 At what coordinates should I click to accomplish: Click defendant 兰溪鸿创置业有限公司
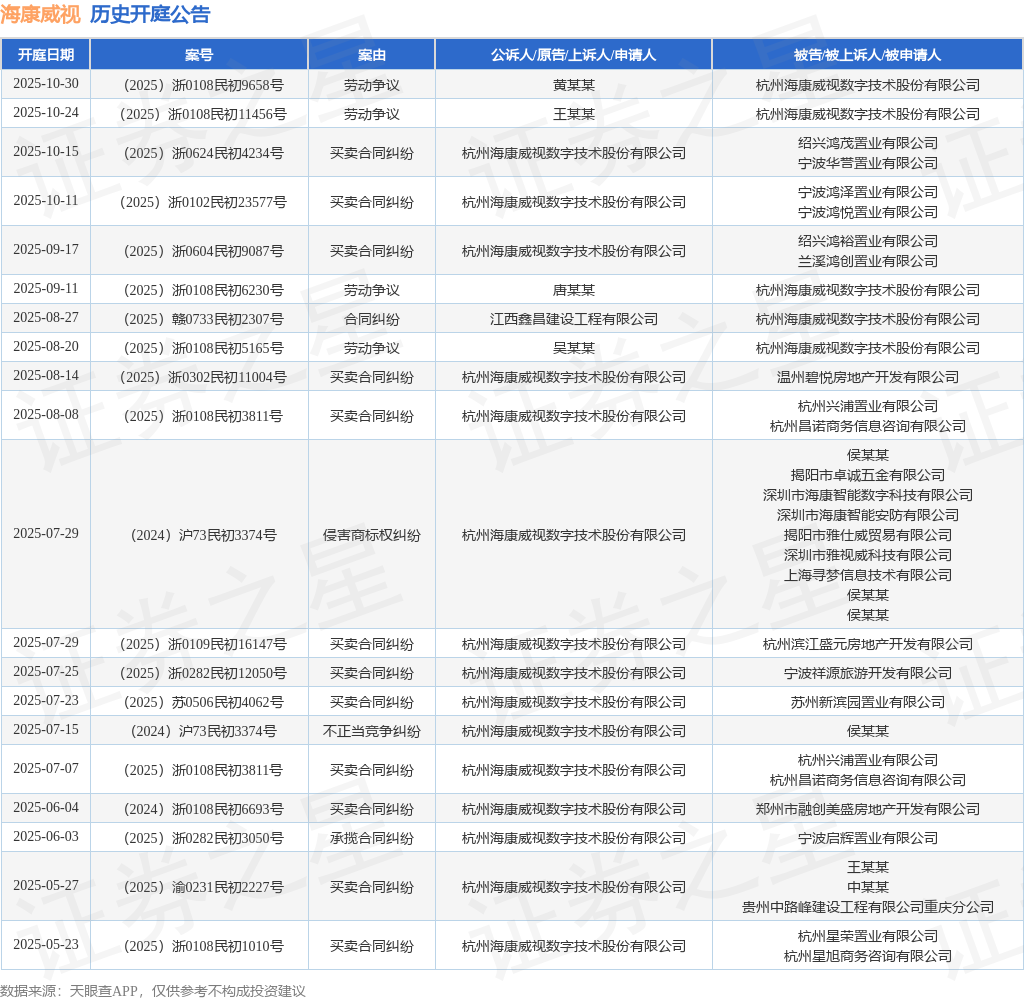coord(867,261)
